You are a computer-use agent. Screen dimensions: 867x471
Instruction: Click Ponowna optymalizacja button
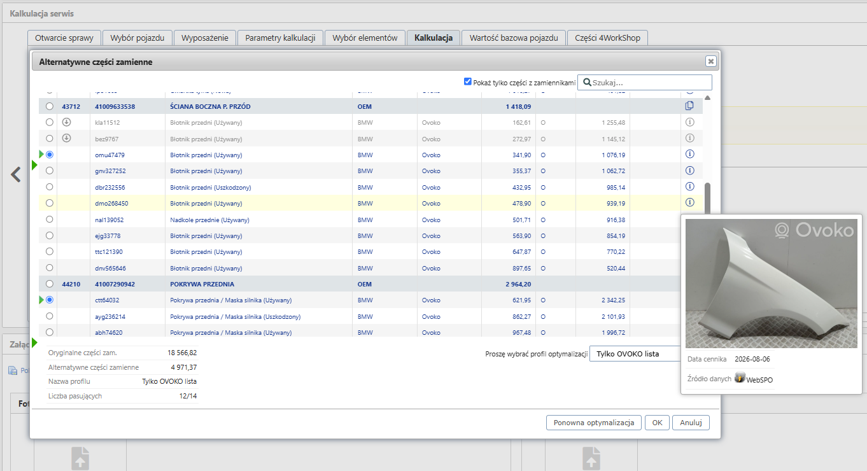coord(594,422)
